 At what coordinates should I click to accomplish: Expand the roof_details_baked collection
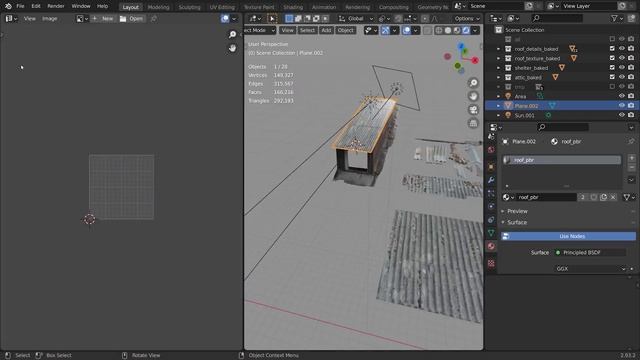click(498, 49)
